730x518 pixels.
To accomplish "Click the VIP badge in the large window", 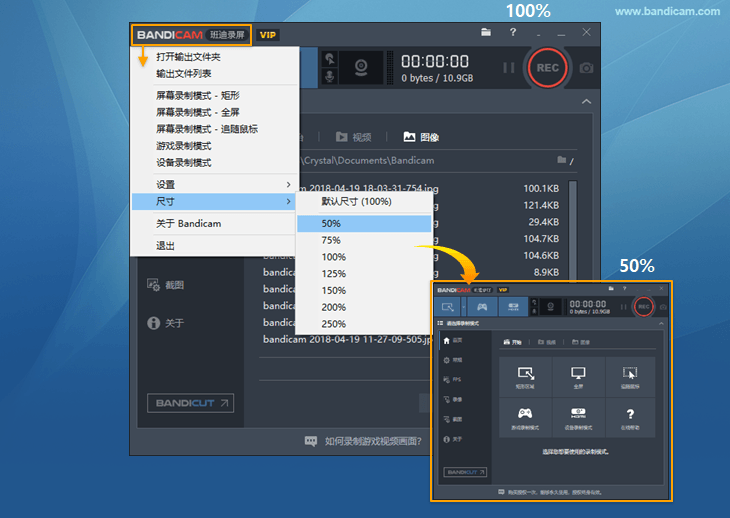I will pos(268,35).
